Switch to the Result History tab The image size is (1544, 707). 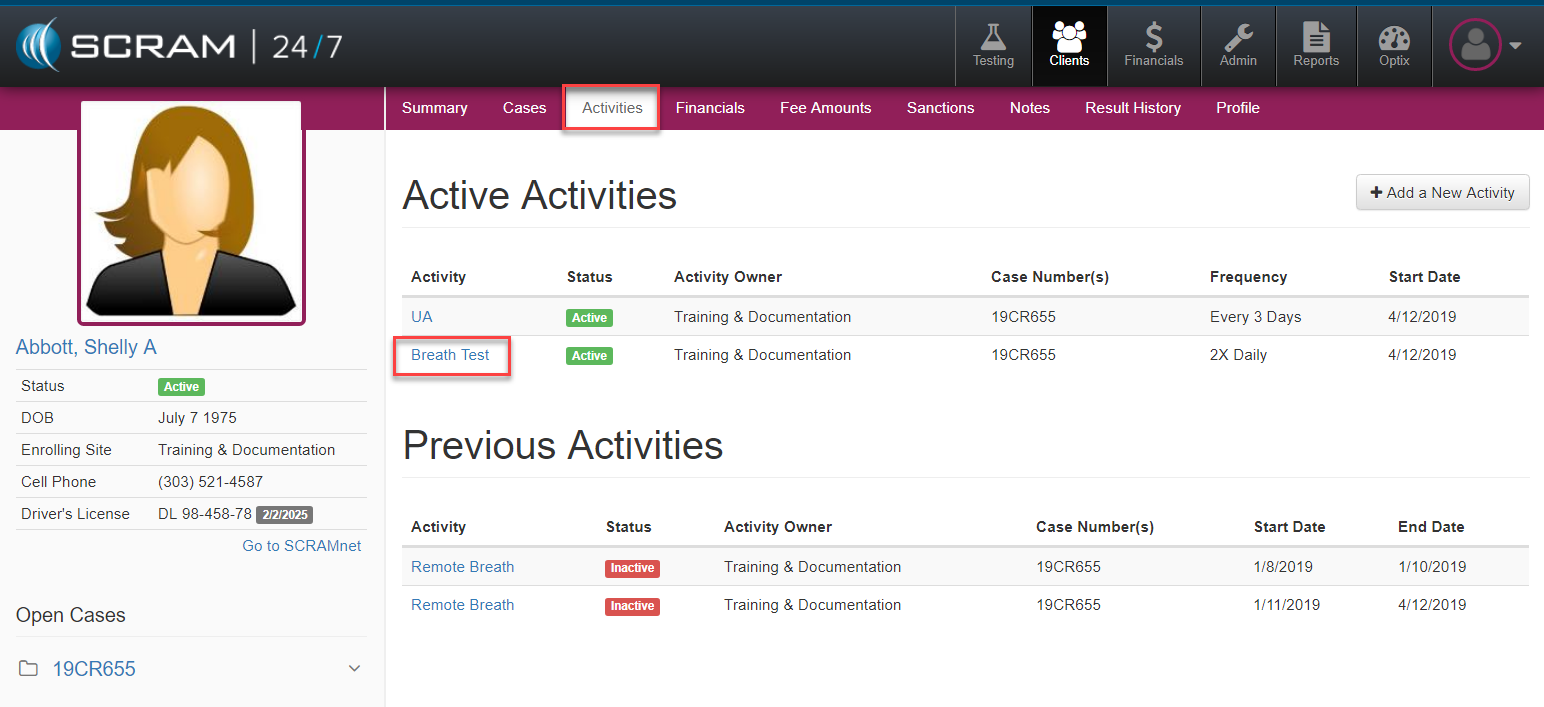tap(1132, 108)
